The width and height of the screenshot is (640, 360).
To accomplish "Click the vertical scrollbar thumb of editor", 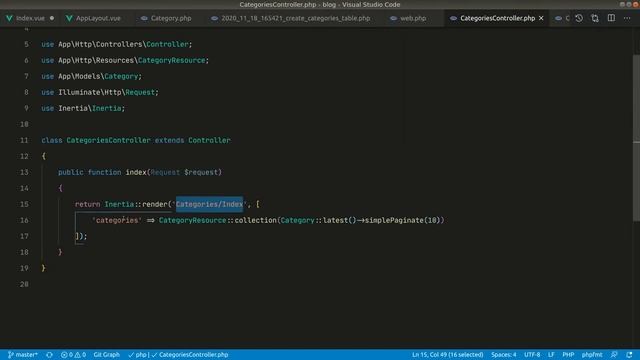I will pyautogui.click(x=636, y=138).
